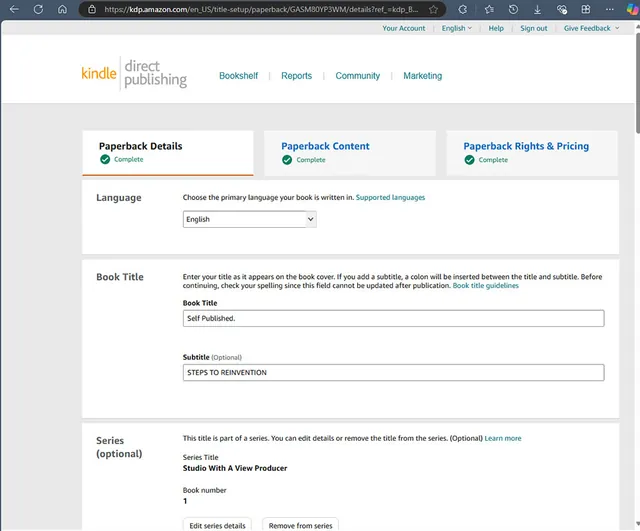
Task: Click series title 'Studio With A View Producer'
Action: [235, 468]
